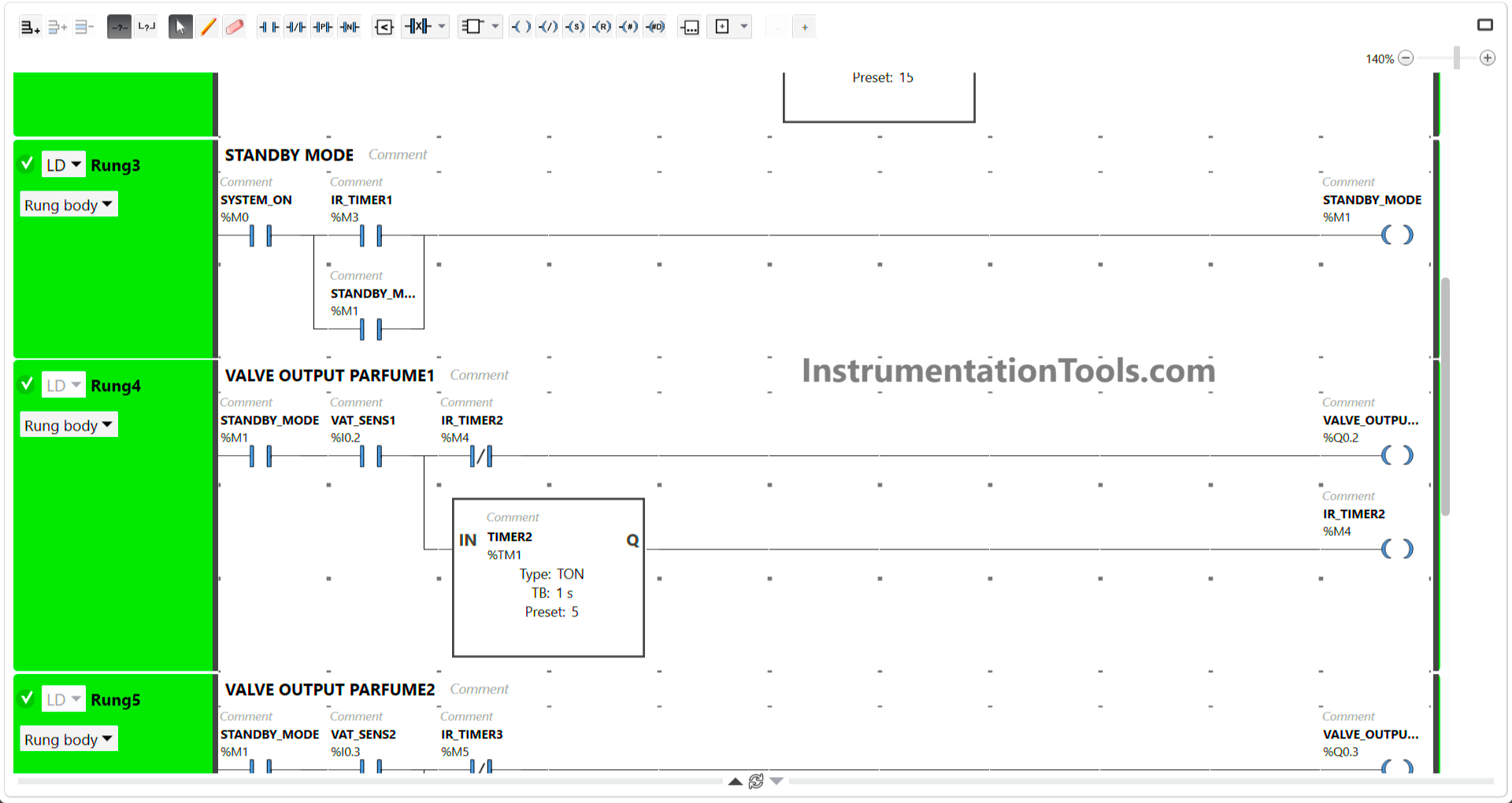The height and width of the screenshot is (803, 1512).
Task: Select the SYSTEM_ON %M0 contact in Rung3
Action: pyautogui.click(x=261, y=235)
